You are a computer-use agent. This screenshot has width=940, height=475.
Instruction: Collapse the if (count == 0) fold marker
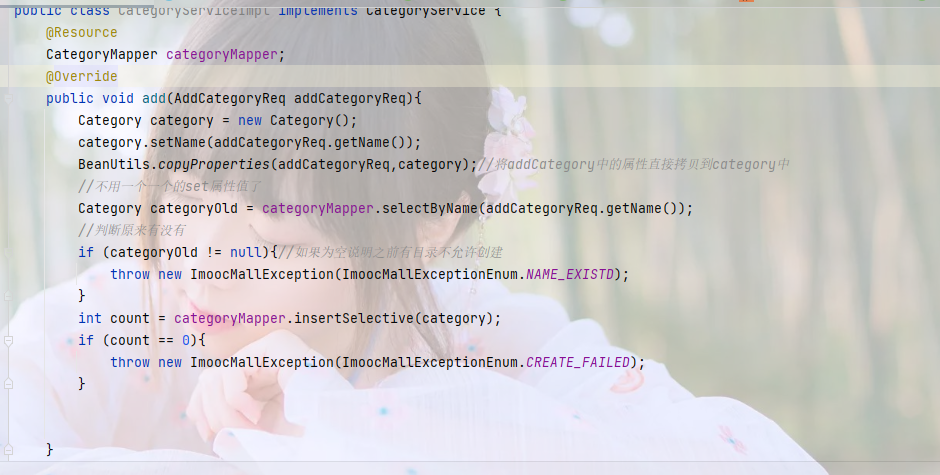8,341
